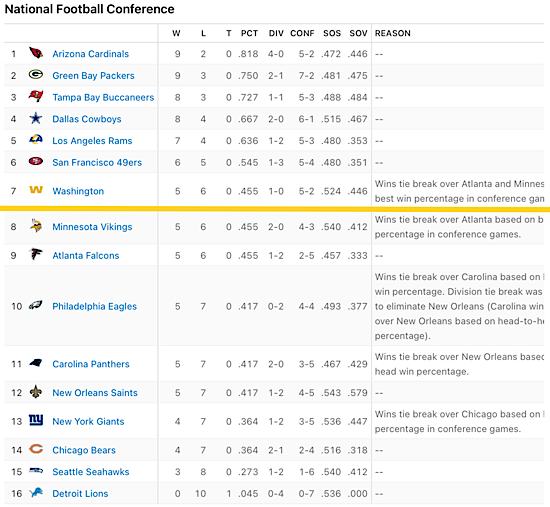Image resolution: width=550 pixels, height=507 pixels.
Task: Go to the New Orleans Saints page
Action: tap(95, 393)
